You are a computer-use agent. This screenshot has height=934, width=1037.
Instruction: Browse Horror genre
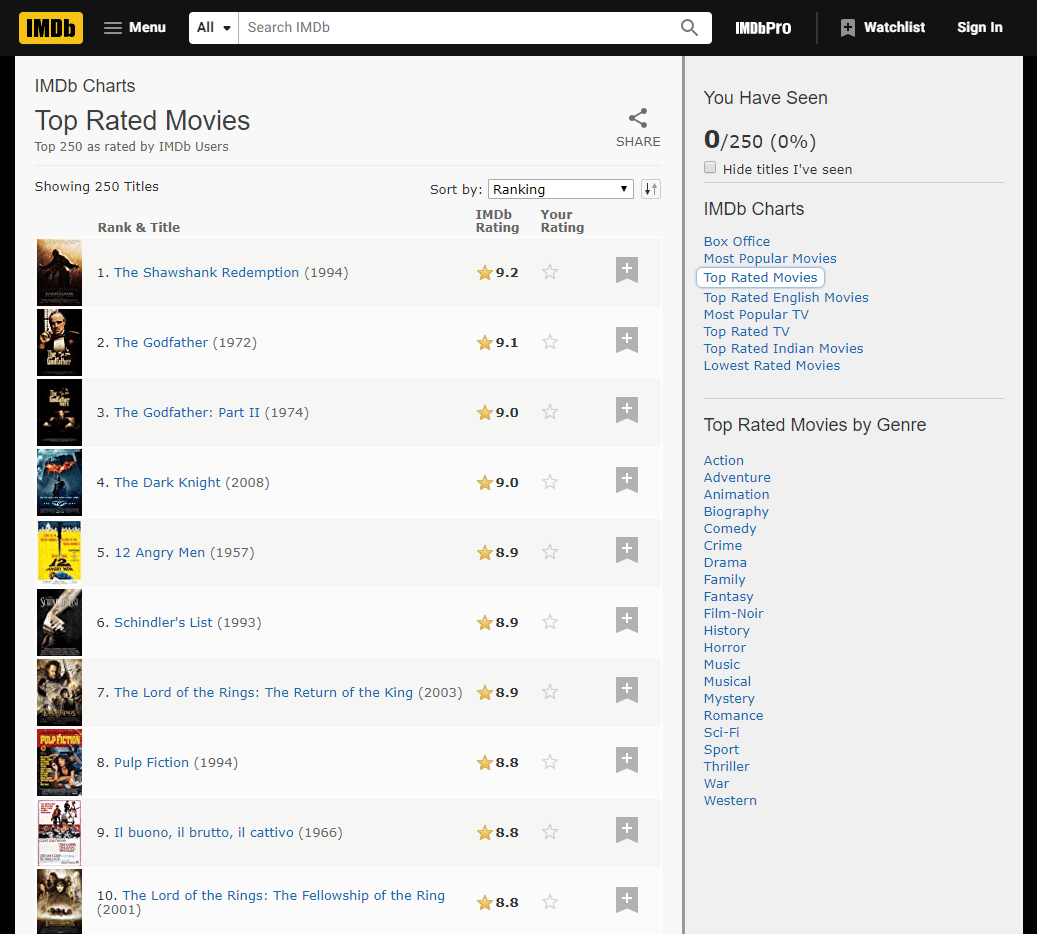pos(725,648)
